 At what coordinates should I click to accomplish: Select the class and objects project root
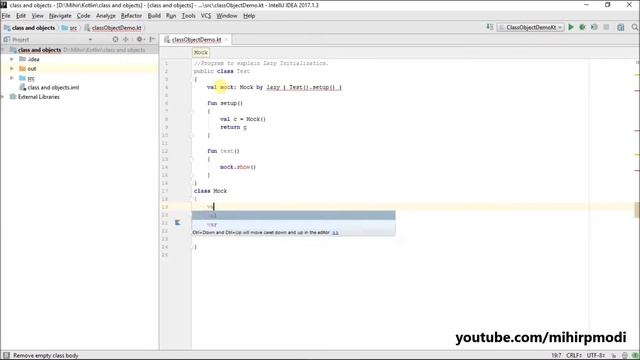coord(79,50)
